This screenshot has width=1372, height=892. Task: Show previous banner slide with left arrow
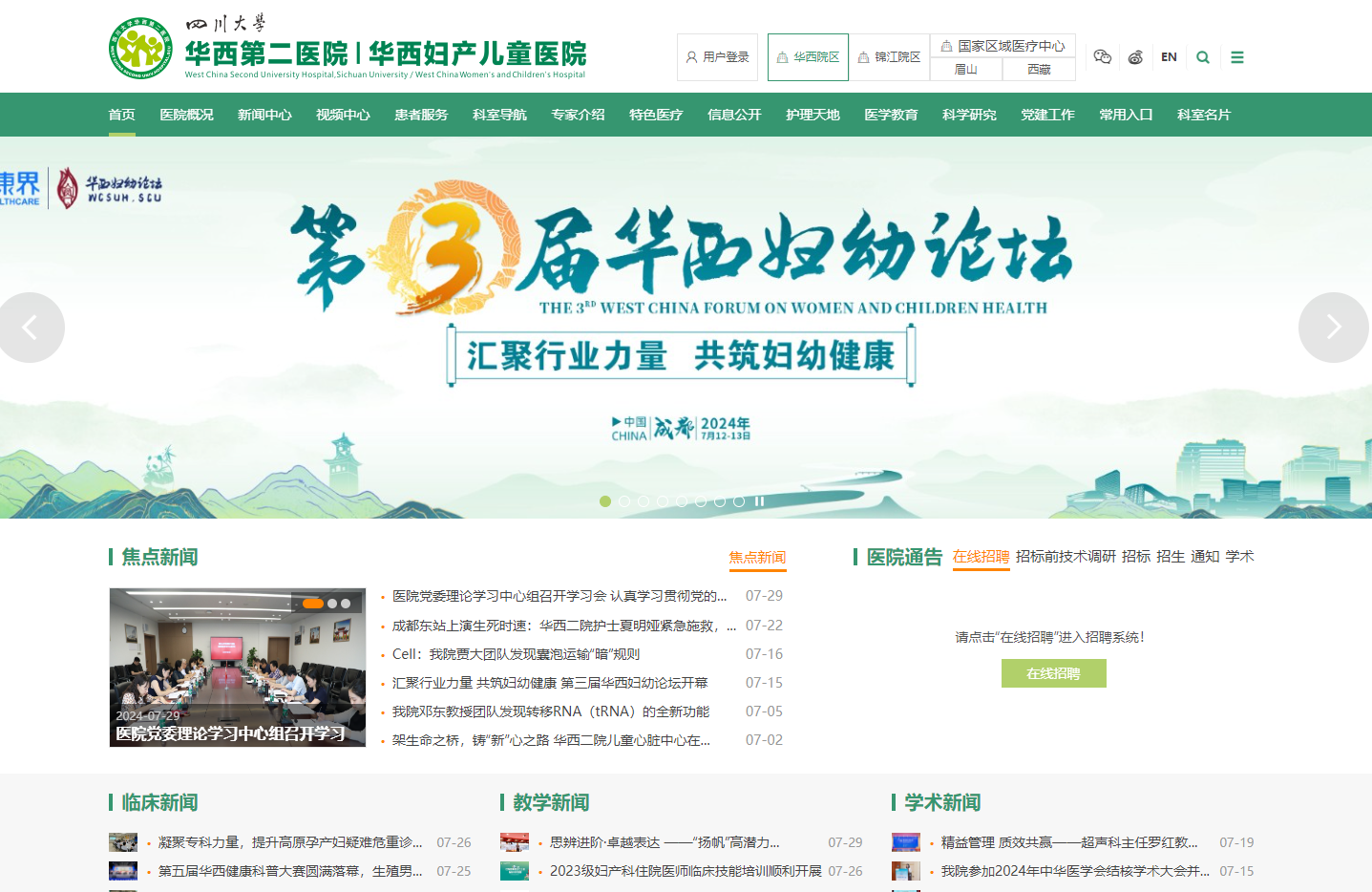[31, 328]
